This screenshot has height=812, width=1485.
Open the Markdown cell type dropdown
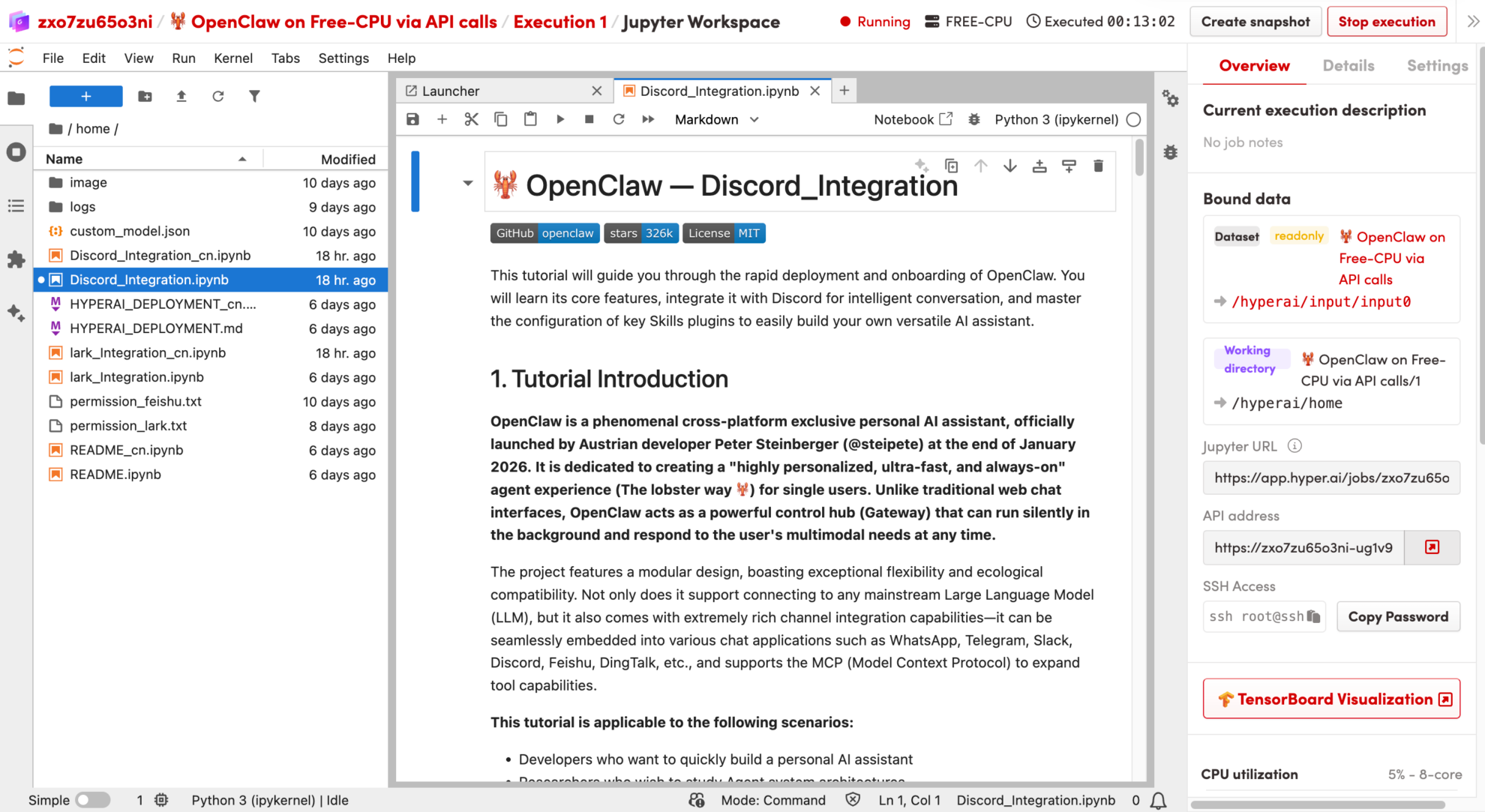pos(716,119)
